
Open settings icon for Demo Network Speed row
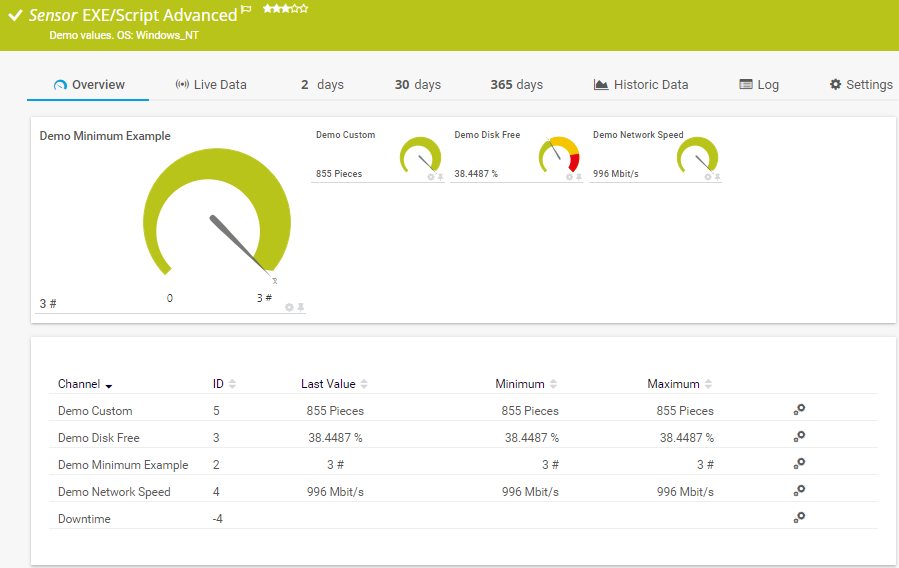[799, 491]
